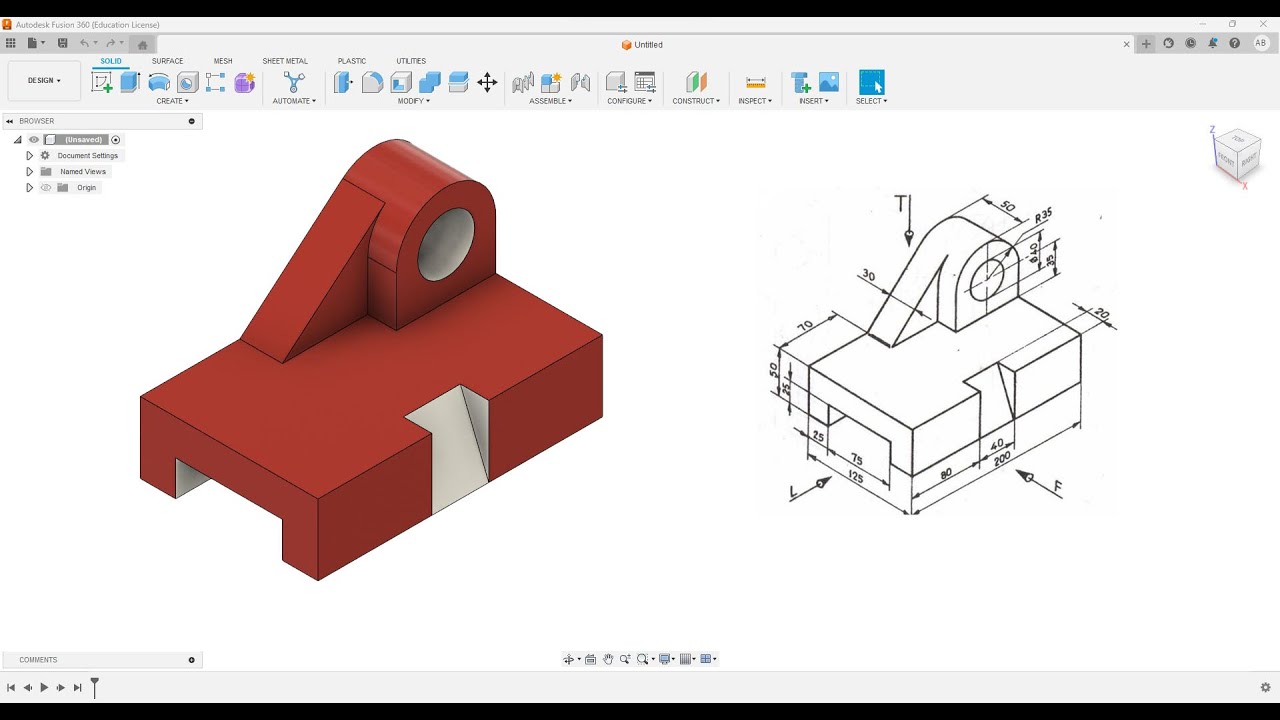
Task: Click the As-built Joint icon
Action: (580, 83)
